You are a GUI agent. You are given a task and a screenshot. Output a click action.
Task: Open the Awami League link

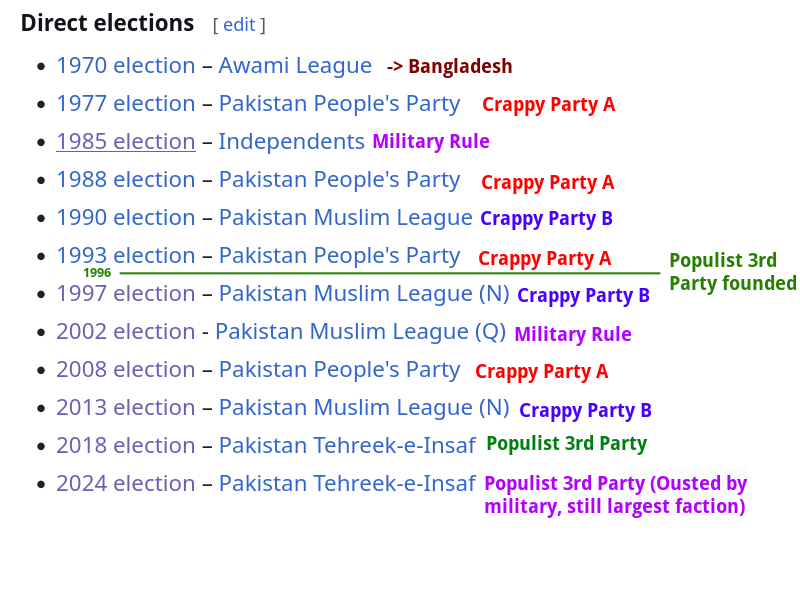[295, 65]
